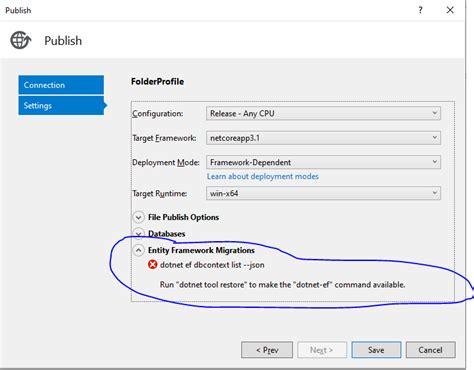Click the Entity Framework Migrations label

point(201,250)
